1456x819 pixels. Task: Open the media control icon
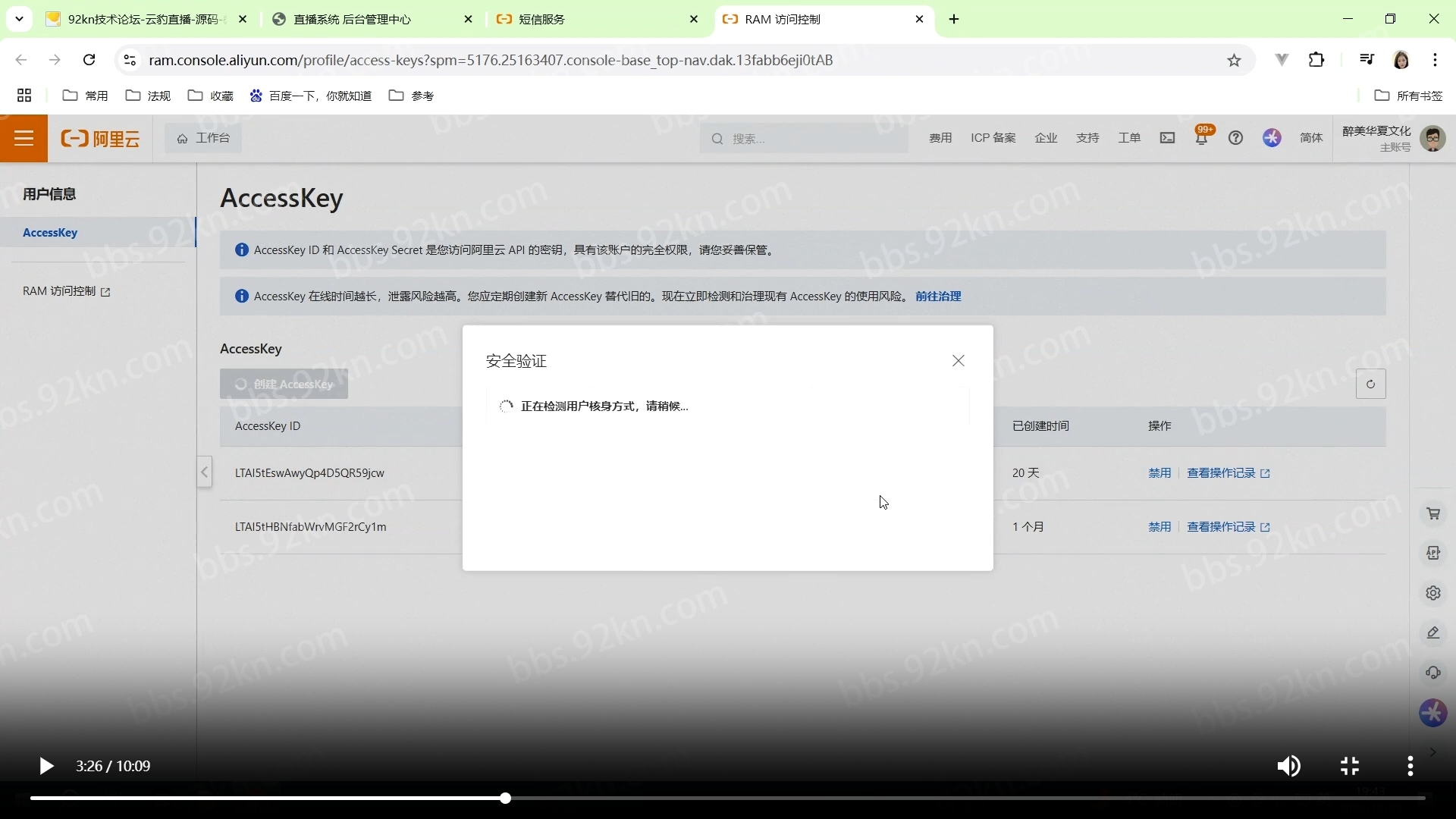click(x=1367, y=60)
